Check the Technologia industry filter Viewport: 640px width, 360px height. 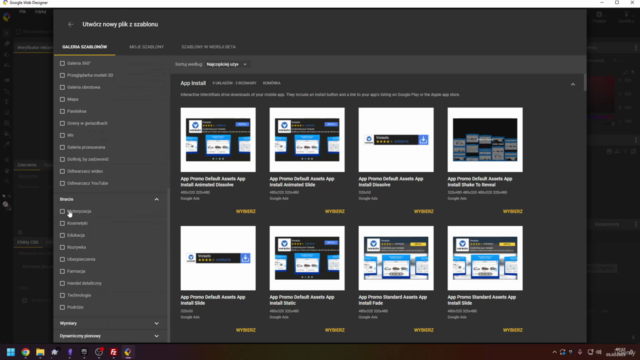click(x=62, y=295)
